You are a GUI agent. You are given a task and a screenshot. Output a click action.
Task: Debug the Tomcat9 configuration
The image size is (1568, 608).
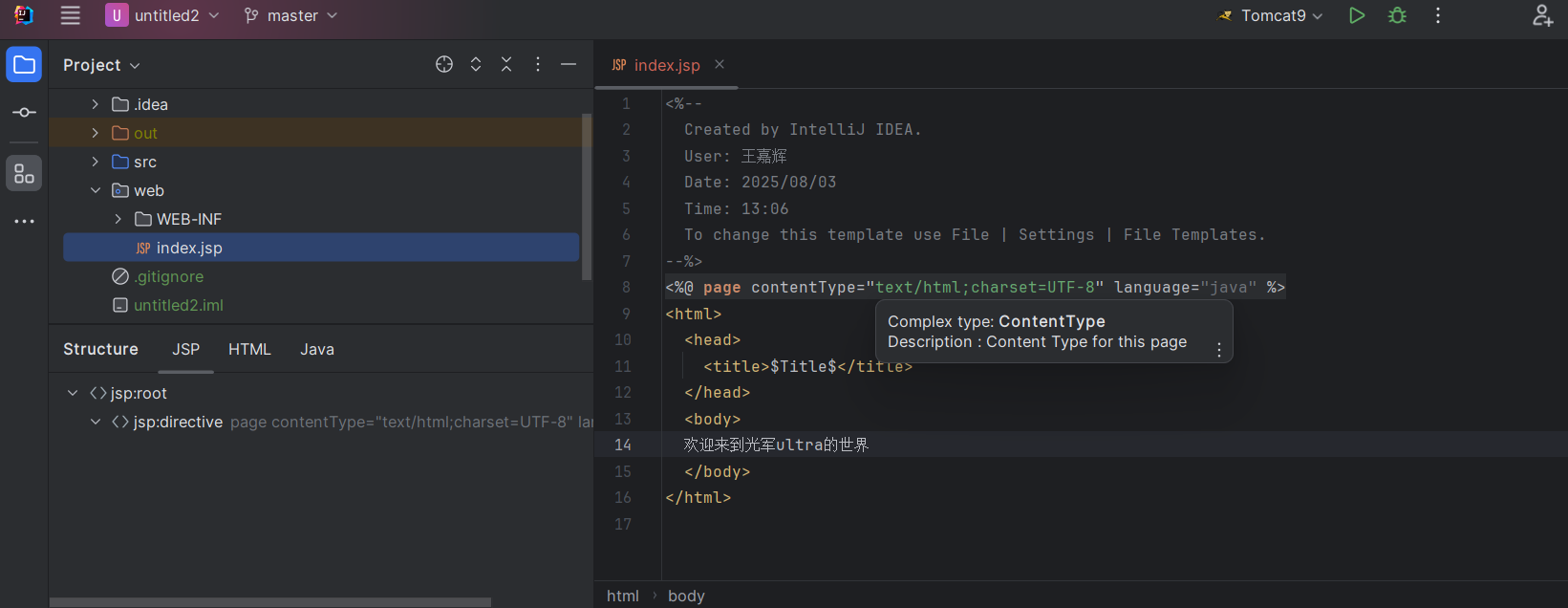pos(1397,15)
